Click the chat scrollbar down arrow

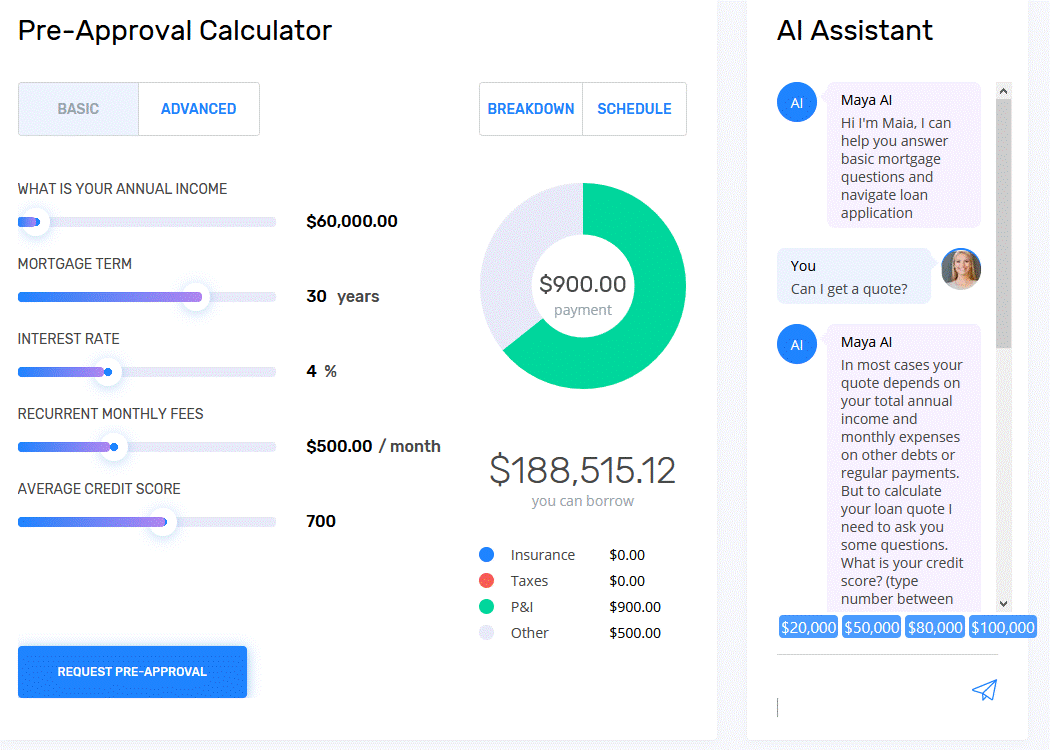coord(1003,603)
